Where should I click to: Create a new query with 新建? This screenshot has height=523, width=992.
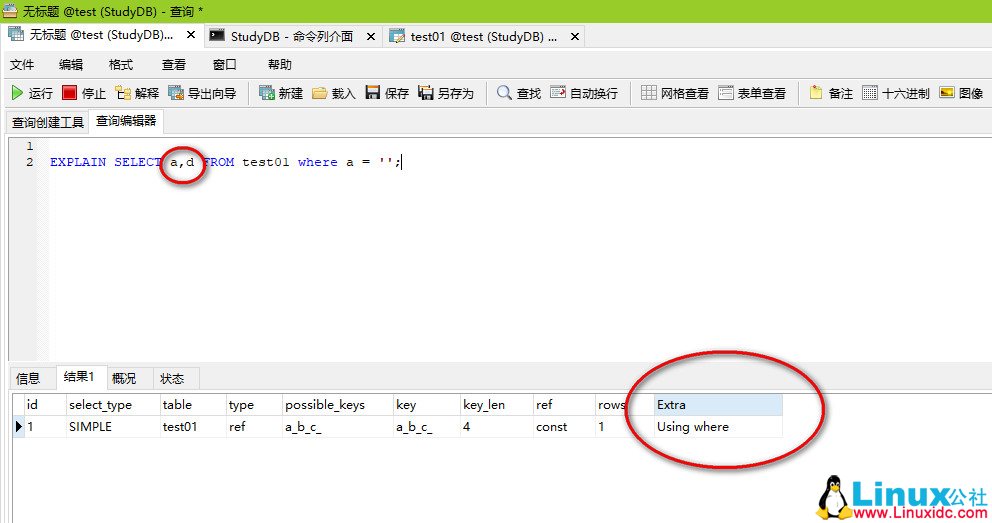(x=282, y=94)
